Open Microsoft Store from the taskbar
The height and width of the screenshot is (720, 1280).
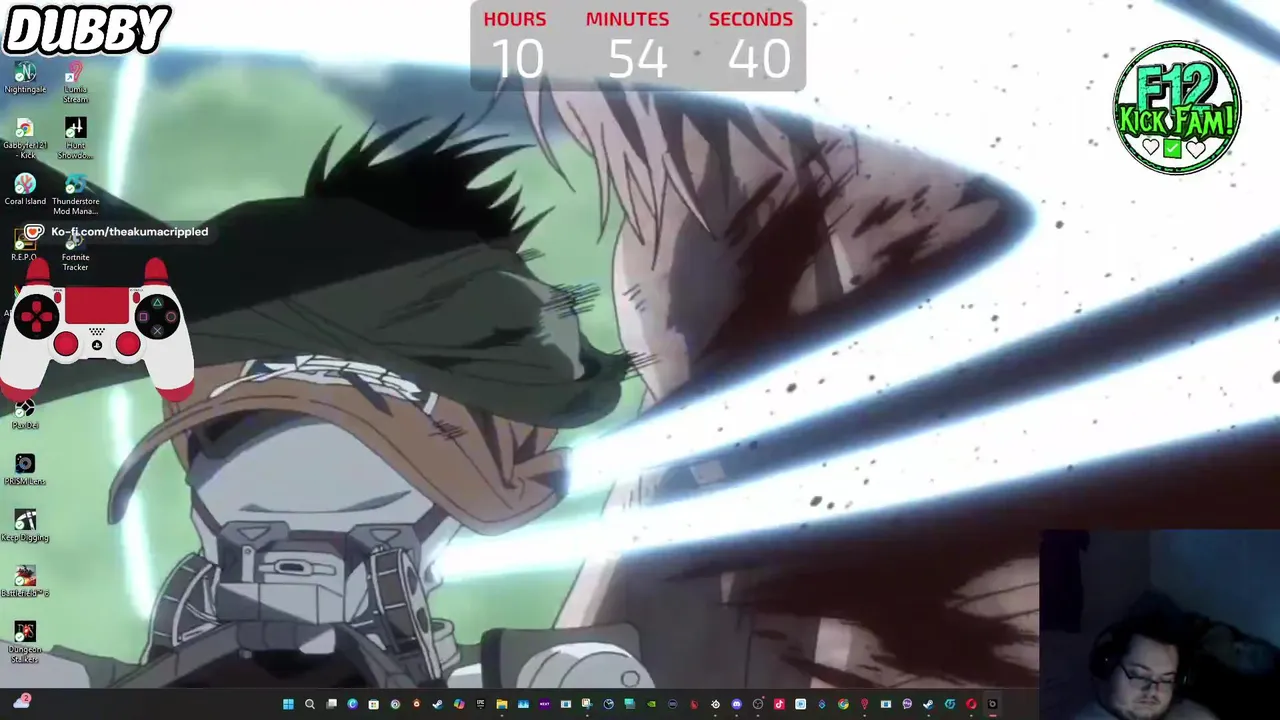coord(373,704)
